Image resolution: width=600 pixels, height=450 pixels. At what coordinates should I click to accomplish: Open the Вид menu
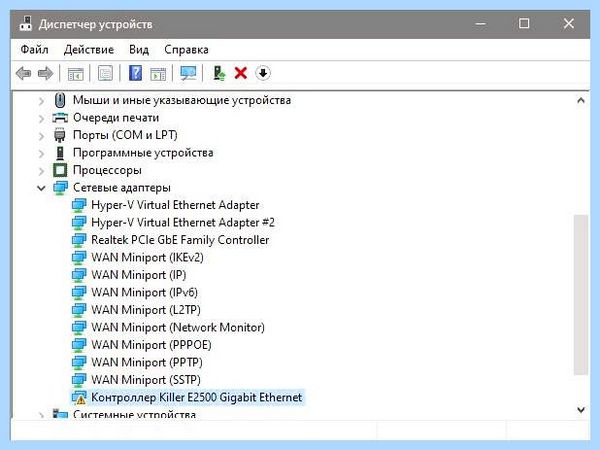coord(139,50)
